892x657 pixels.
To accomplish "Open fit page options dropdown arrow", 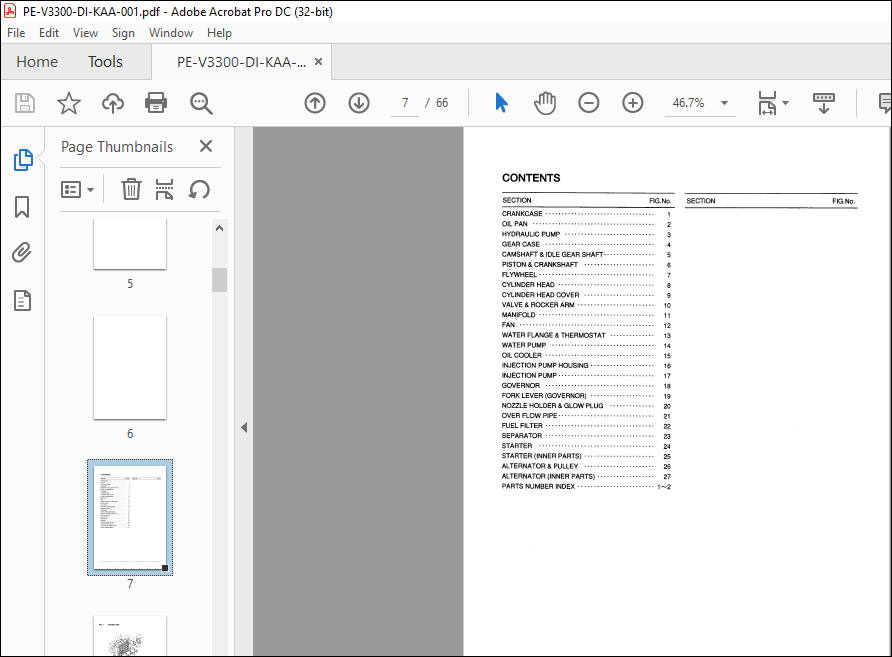I will 786,103.
